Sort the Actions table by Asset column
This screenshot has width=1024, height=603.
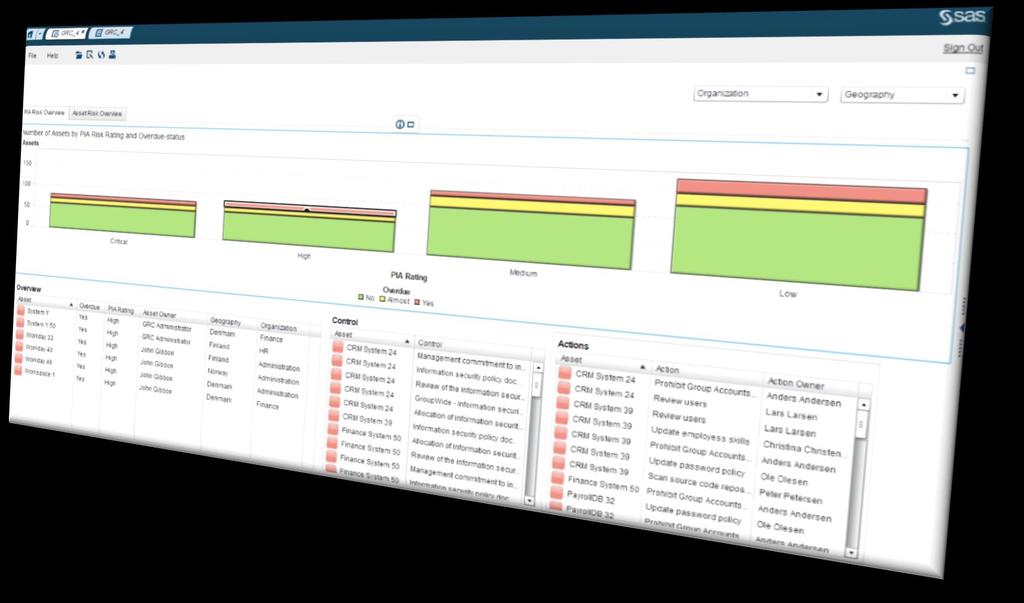(x=603, y=363)
